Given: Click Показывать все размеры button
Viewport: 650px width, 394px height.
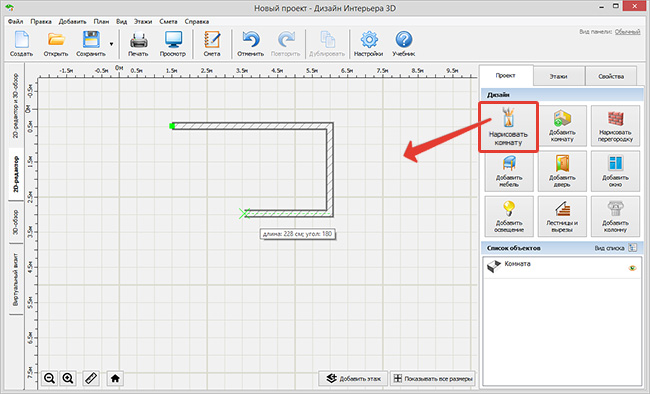Looking at the screenshot, I should pyautogui.click(x=433, y=378).
